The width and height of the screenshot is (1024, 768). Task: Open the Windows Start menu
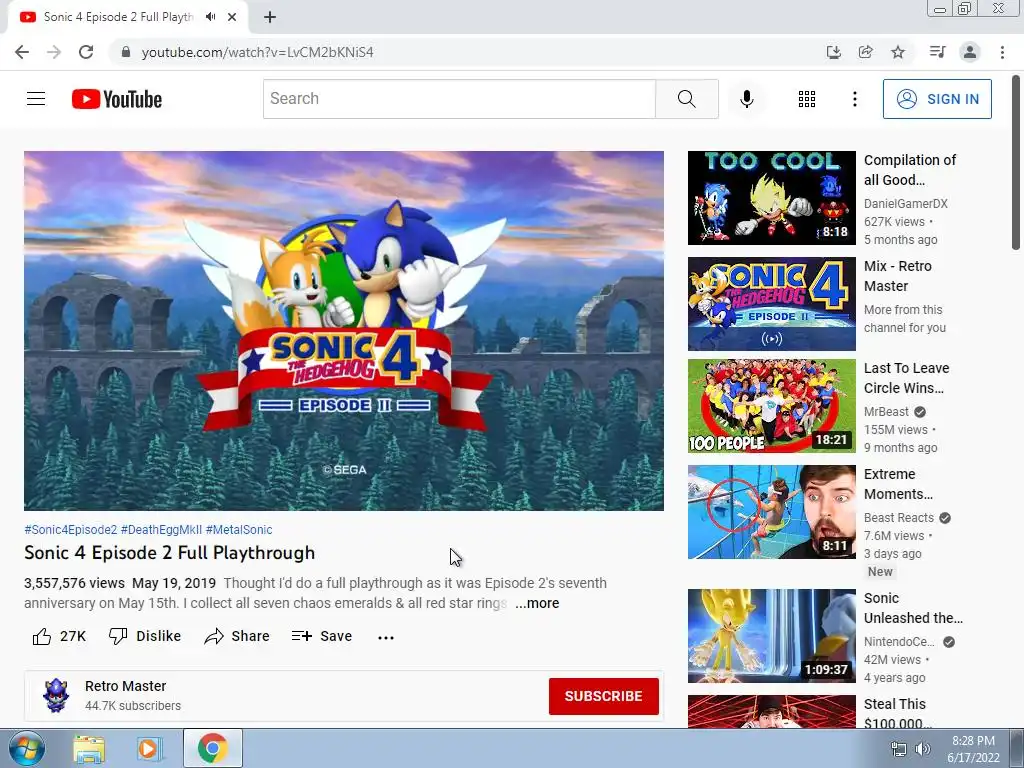click(x=26, y=748)
